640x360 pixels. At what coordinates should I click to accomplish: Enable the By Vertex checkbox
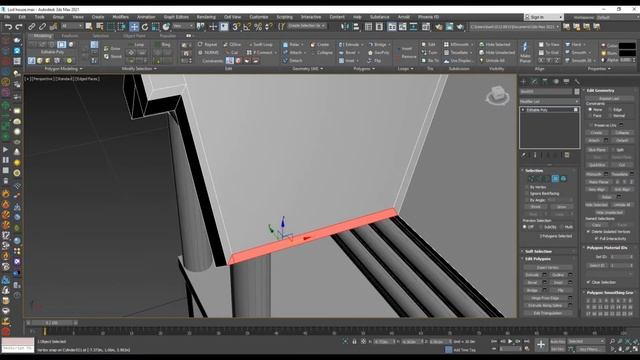527,187
